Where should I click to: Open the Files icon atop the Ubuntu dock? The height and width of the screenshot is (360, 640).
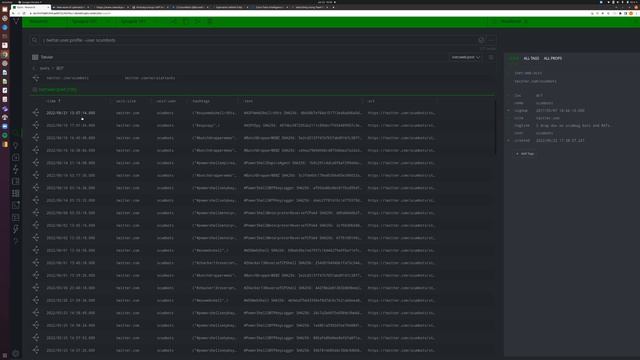(x=5, y=9)
